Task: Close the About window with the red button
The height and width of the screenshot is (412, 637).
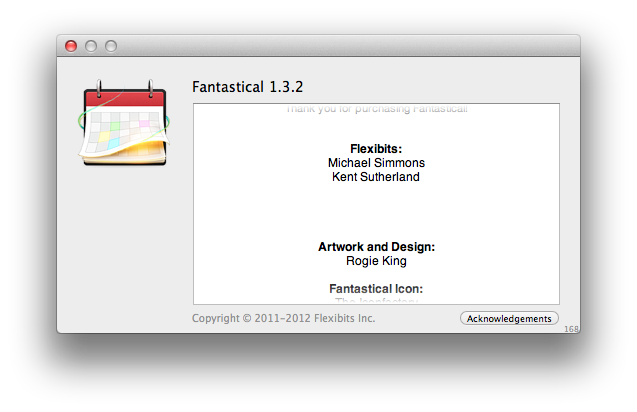Action: tap(71, 46)
